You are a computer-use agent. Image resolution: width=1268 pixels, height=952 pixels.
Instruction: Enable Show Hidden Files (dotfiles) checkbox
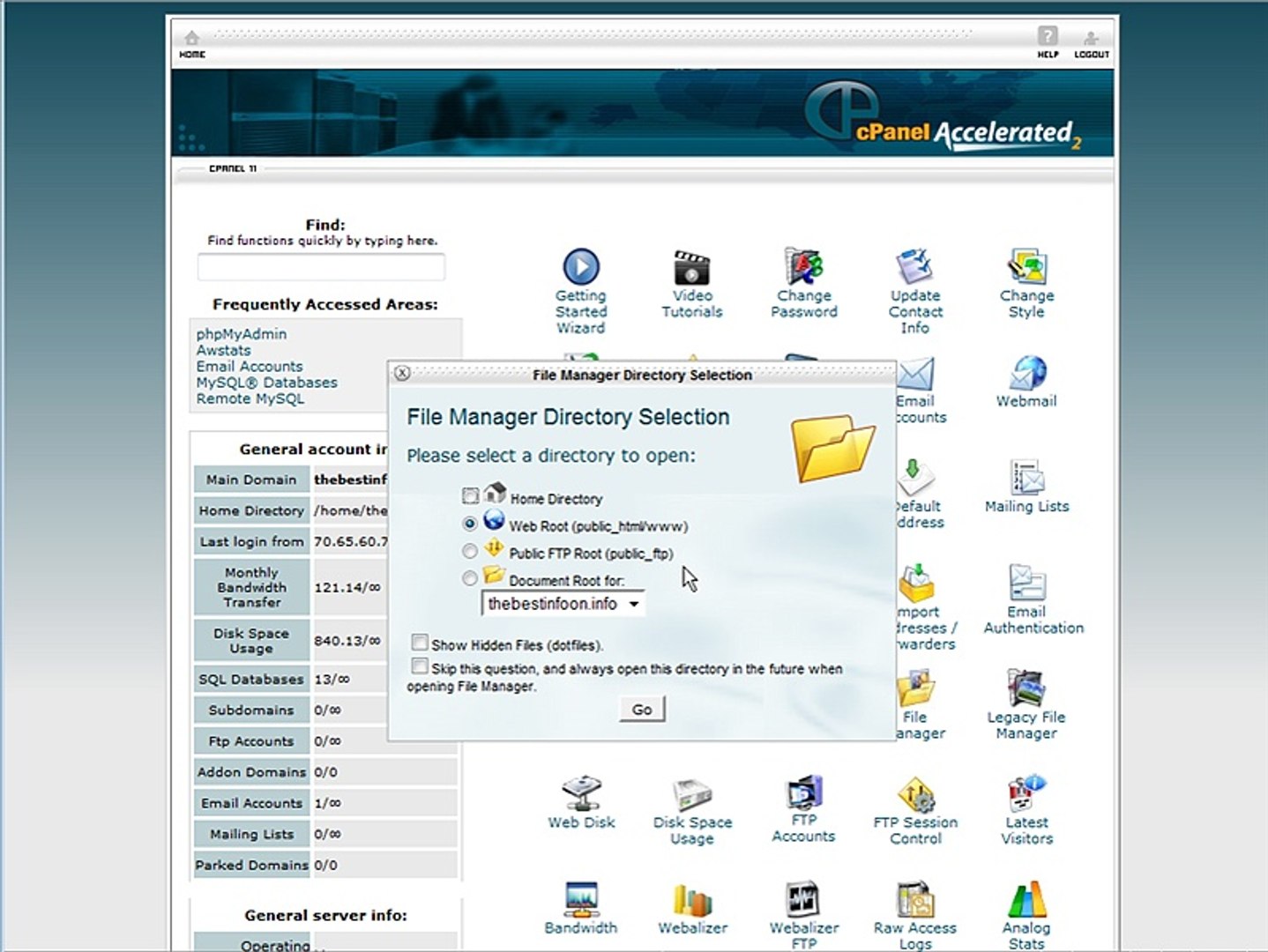pyautogui.click(x=420, y=643)
